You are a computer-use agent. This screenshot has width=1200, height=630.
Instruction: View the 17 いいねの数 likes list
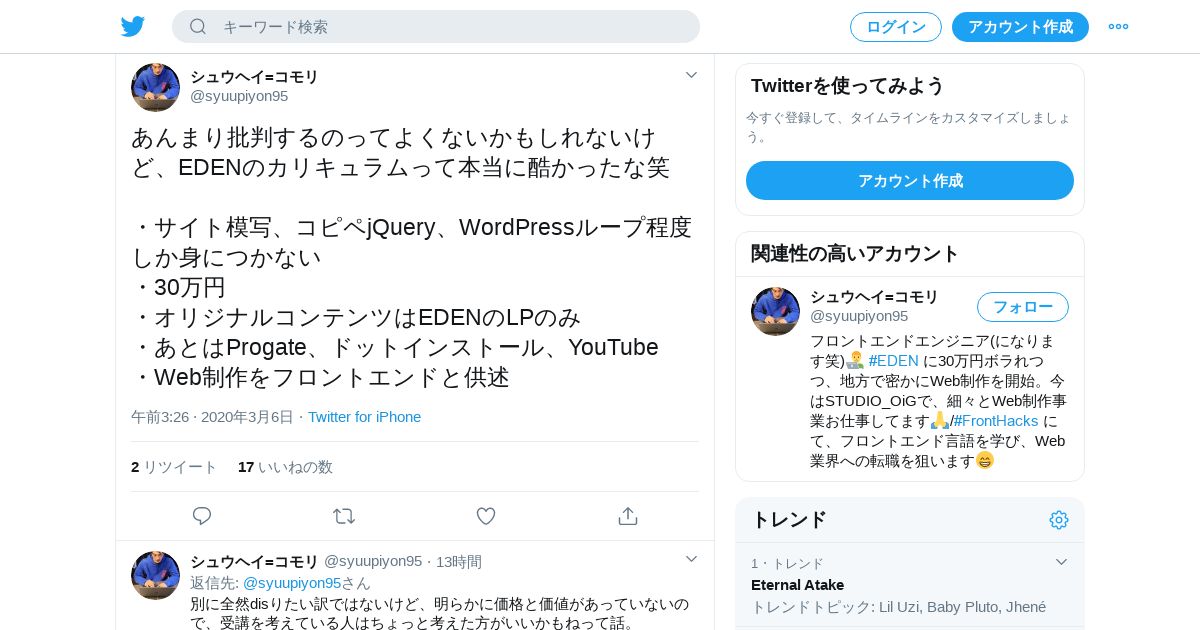[285, 467]
